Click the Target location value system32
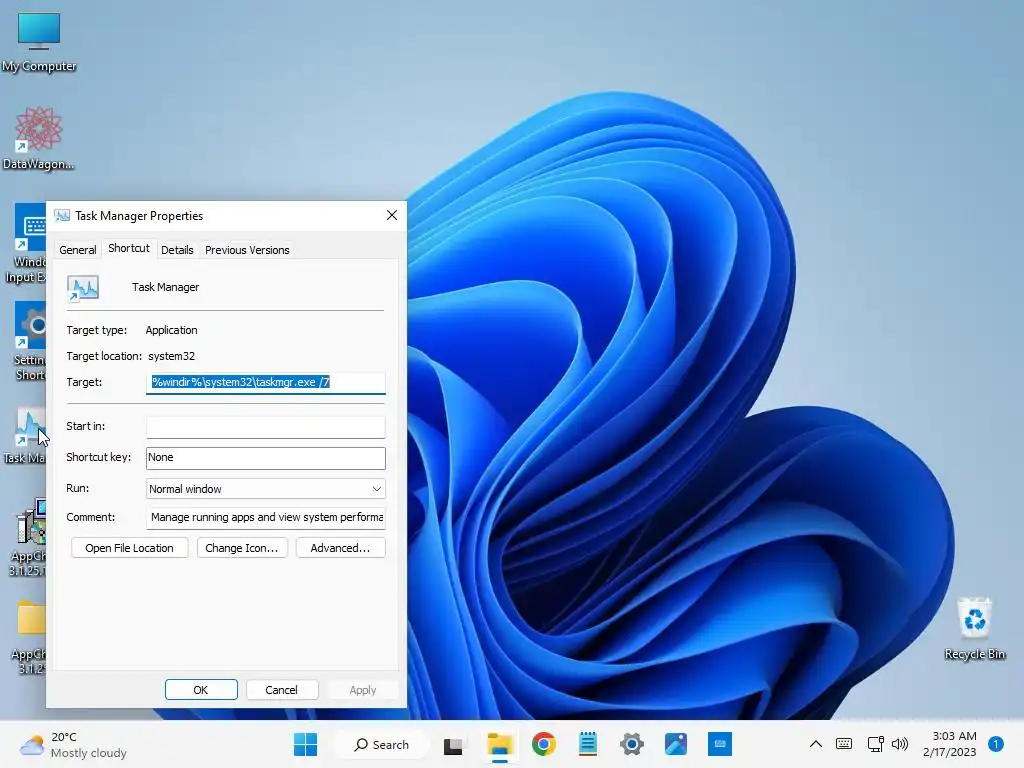The width and height of the screenshot is (1024, 768). click(x=171, y=357)
